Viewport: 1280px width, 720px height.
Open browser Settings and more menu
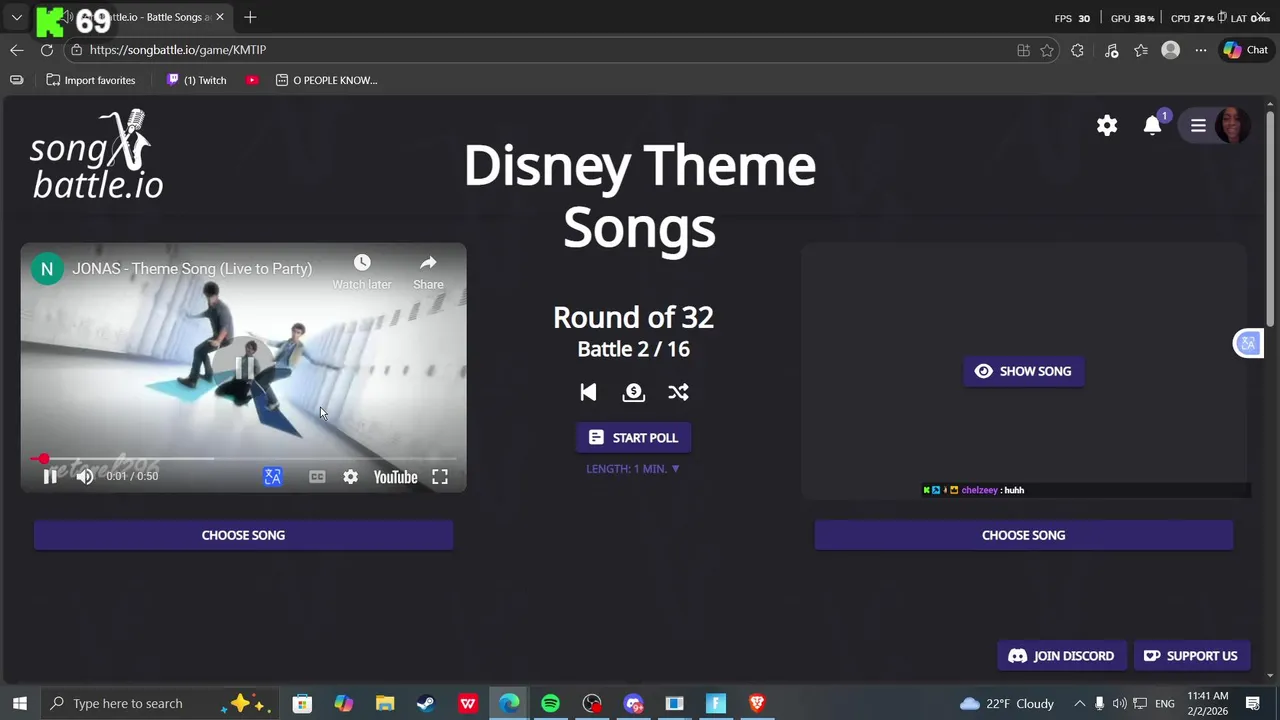1201,50
